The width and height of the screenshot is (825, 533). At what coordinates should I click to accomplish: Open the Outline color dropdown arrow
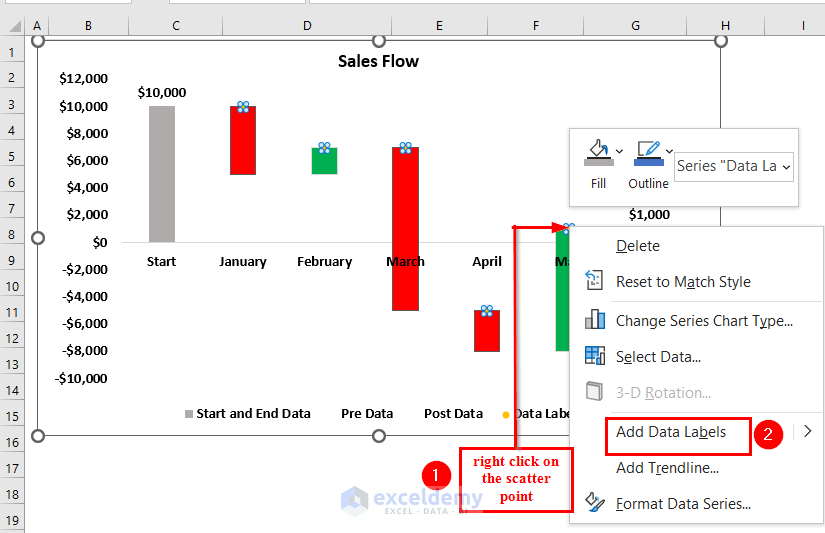pyautogui.click(x=669, y=152)
